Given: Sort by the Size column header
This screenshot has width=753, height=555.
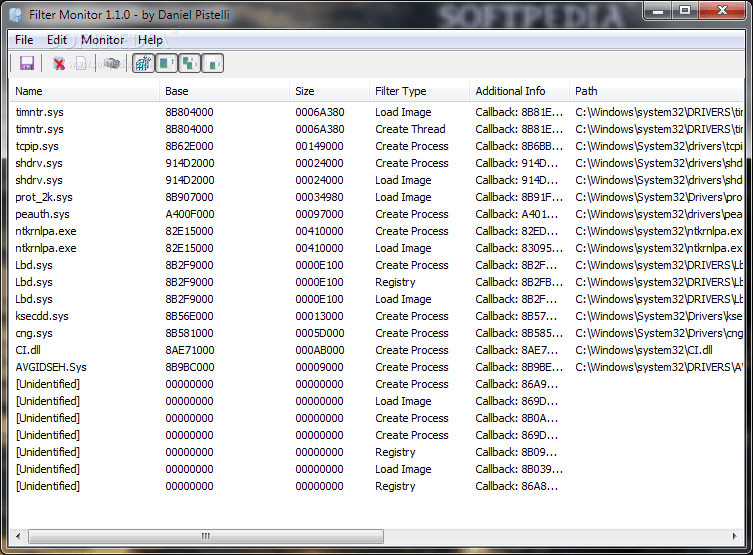Looking at the screenshot, I should point(329,91).
